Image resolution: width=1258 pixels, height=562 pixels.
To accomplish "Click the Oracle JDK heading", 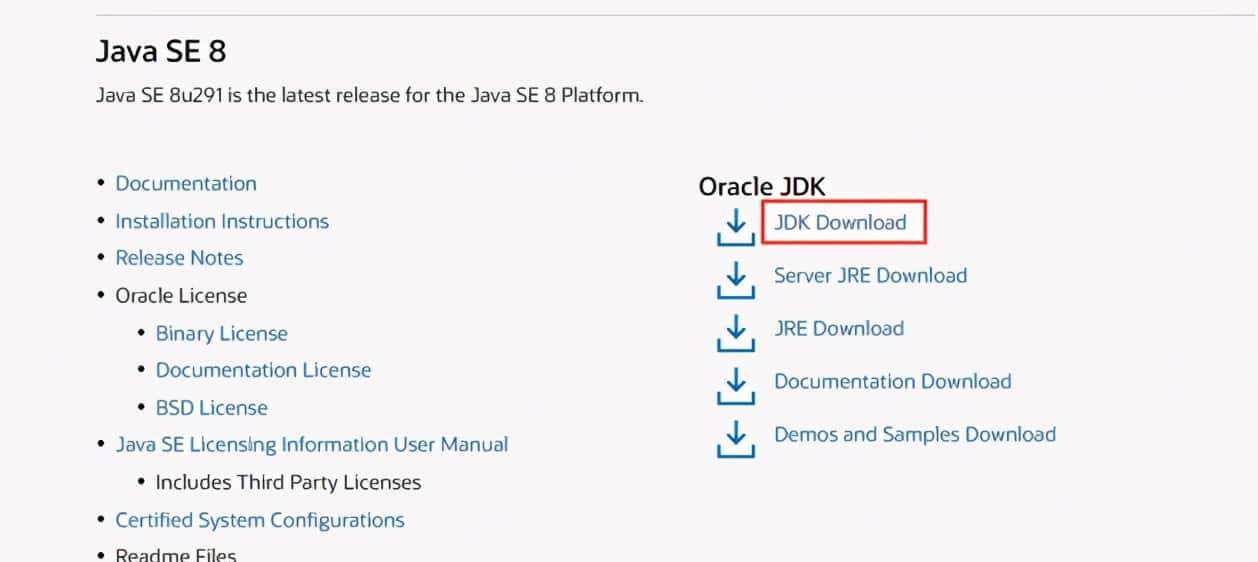I will click(762, 187).
